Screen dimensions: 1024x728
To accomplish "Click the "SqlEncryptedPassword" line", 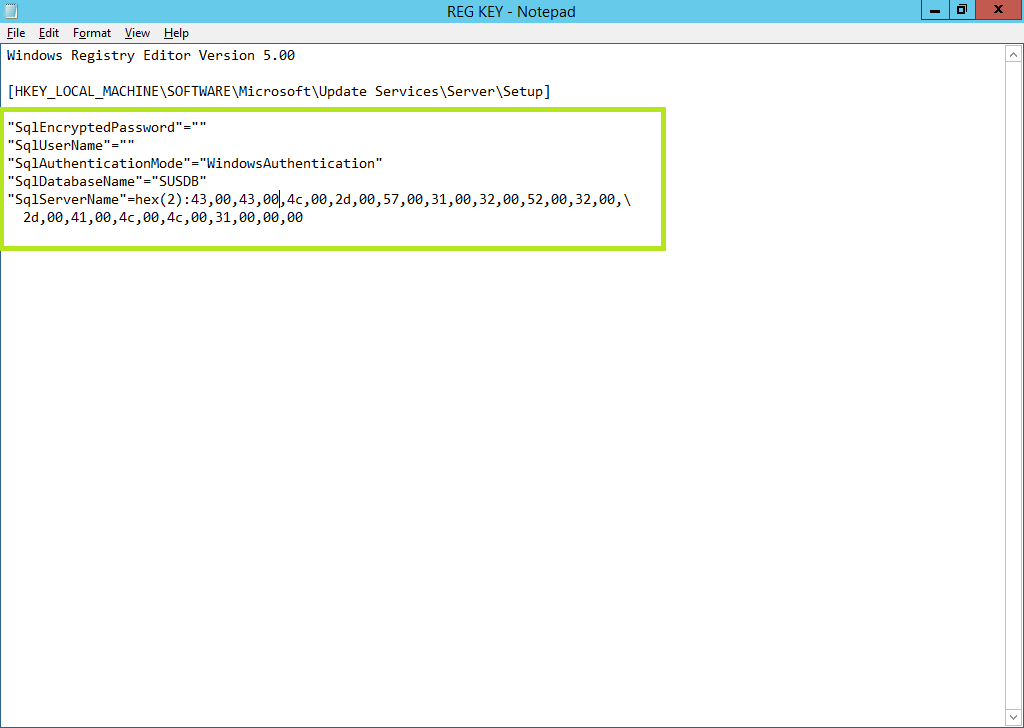I will click(x=106, y=127).
